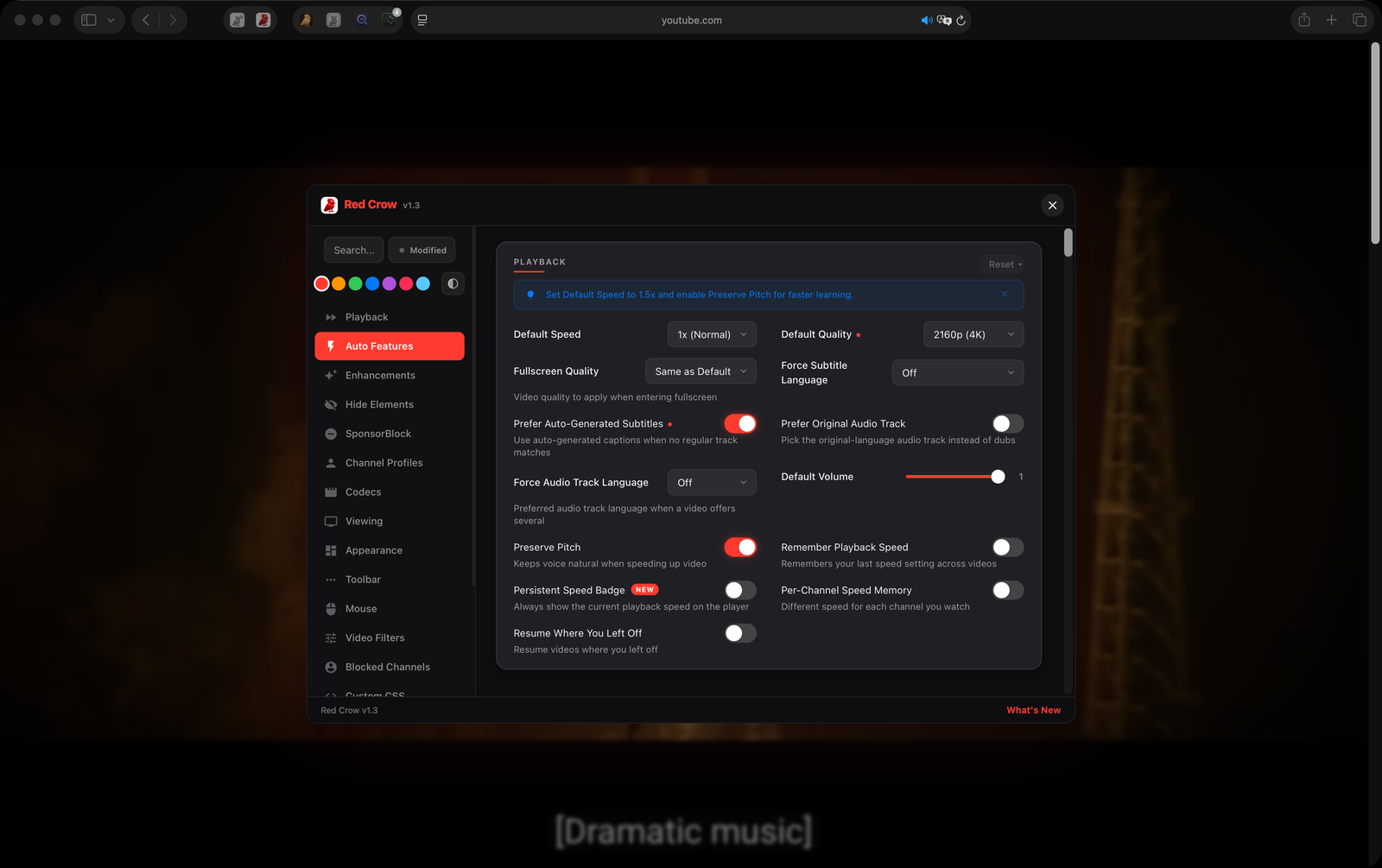Click the Toolbar three-dots icon

pos(331,580)
